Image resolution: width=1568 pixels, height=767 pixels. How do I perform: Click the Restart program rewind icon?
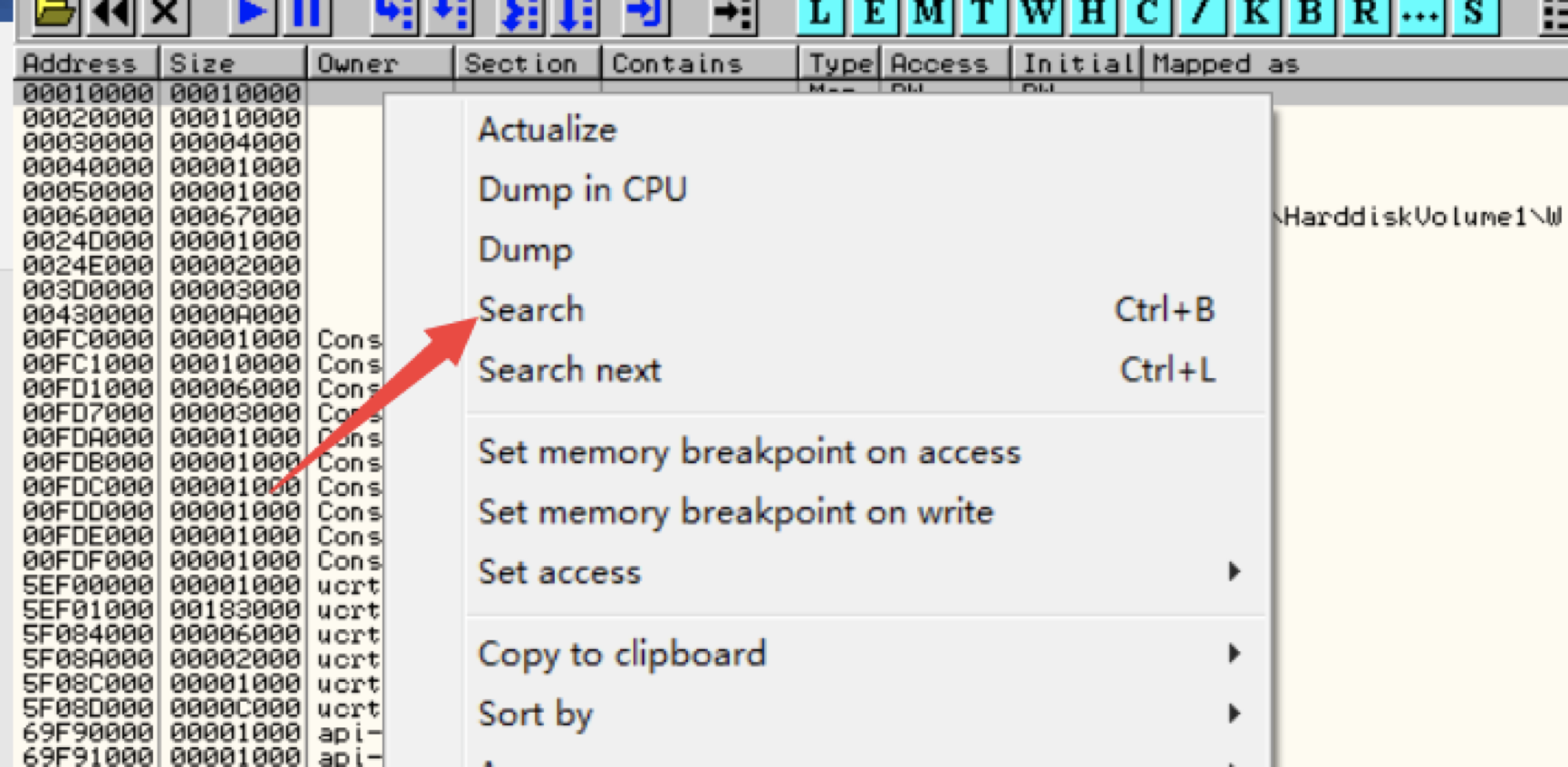tap(110, 15)
